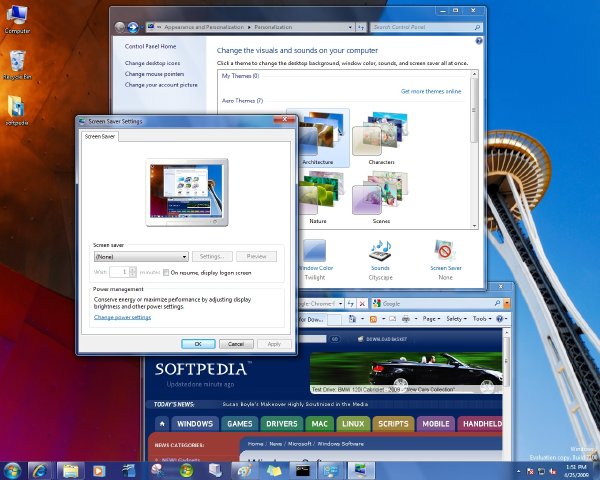This screenshot has height=480, width=600.
Task: Open the Tools menu in IE
Action: (482, 319)
